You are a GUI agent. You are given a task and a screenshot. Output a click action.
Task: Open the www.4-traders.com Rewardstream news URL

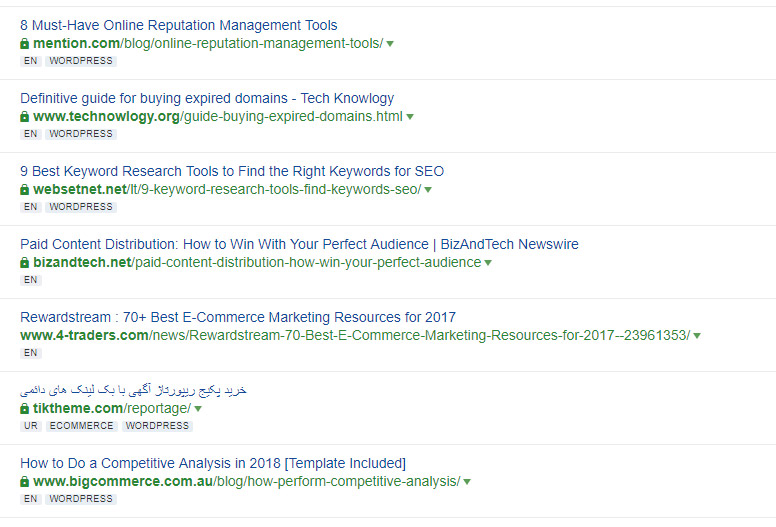click(x=355, y=335)
